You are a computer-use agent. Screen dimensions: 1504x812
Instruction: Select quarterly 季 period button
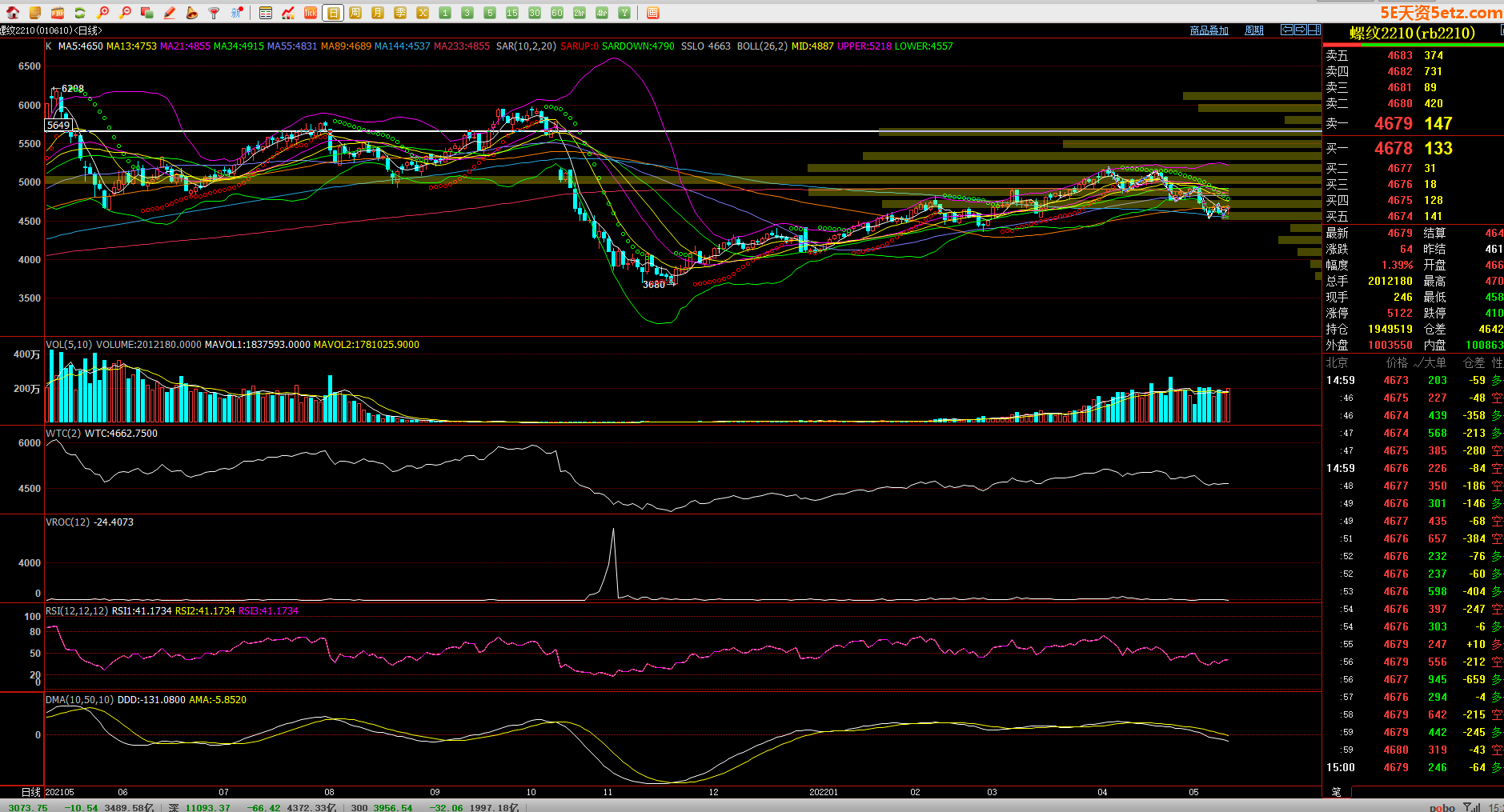400,13
